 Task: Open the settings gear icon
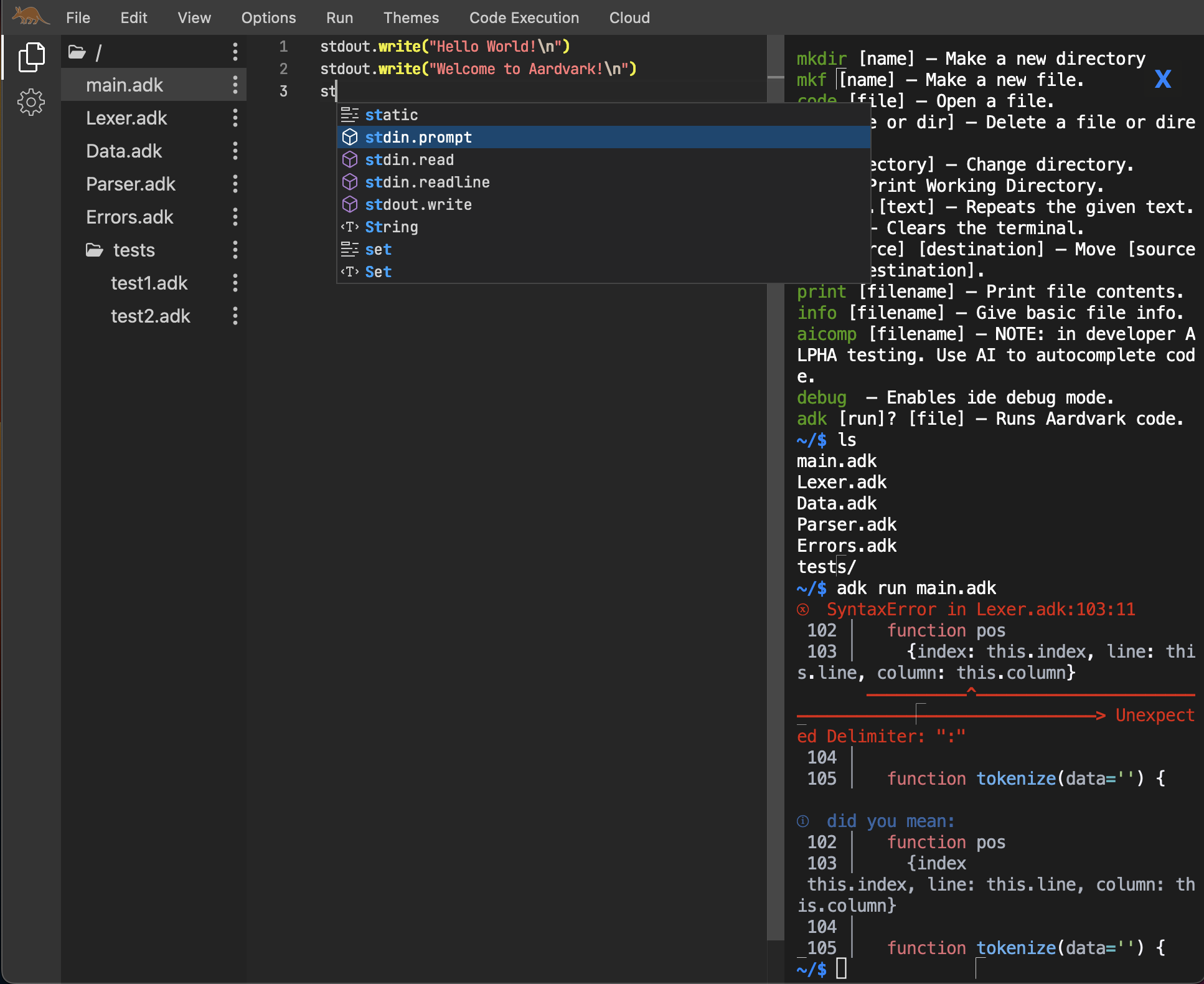click(x=31, y=102)
